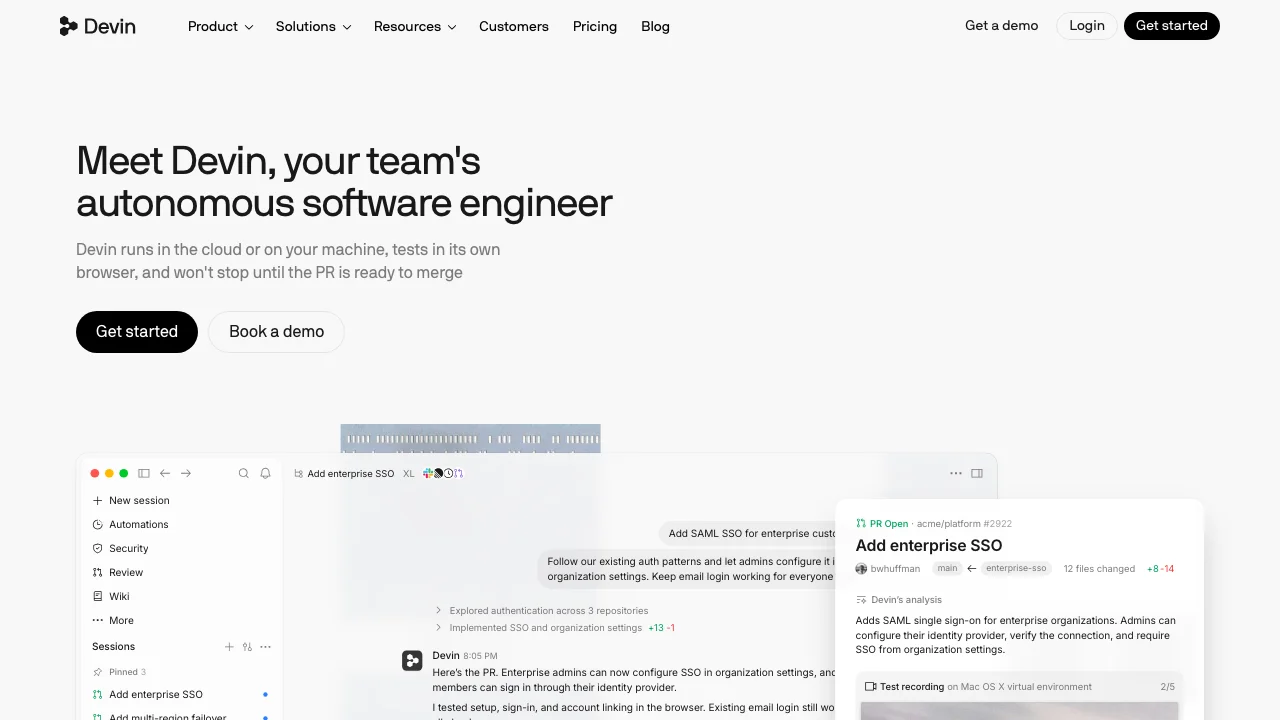
Task: Click the Slack icon in the session title bar
Action: (428, 473)
